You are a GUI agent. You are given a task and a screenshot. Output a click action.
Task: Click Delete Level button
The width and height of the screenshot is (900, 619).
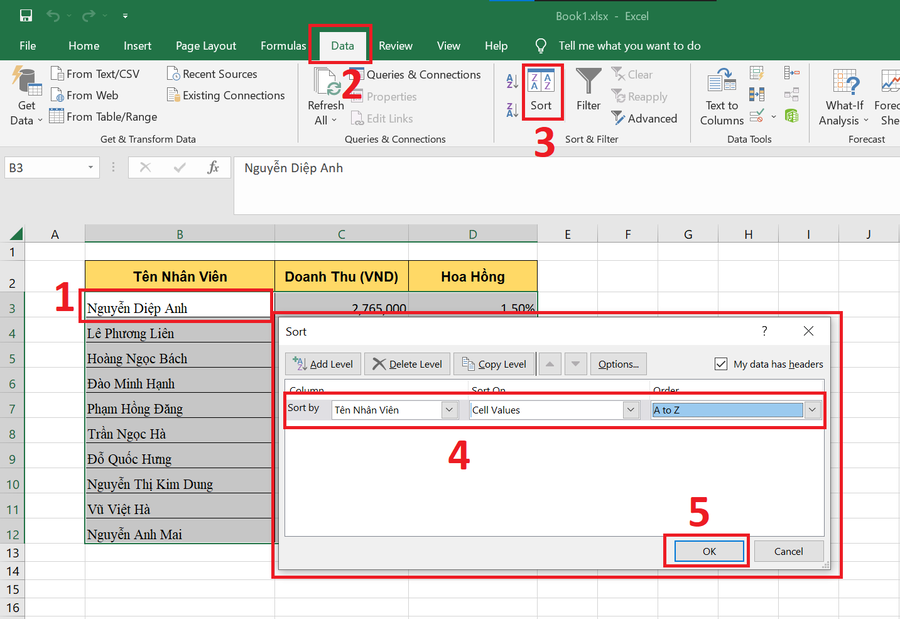pos(407,364)
